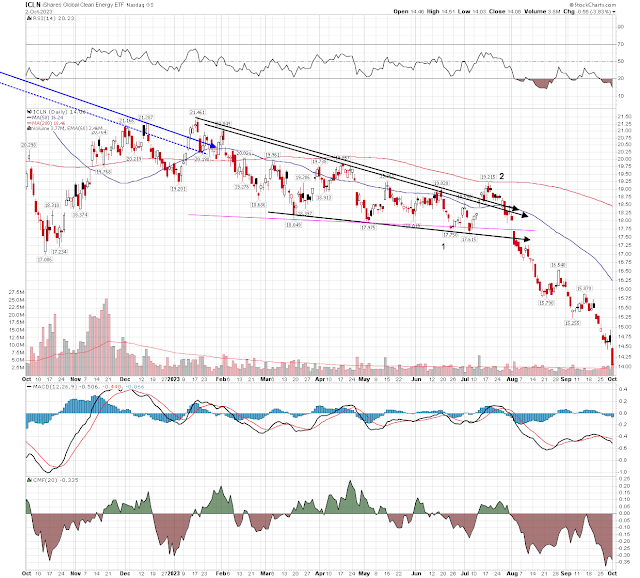Click the iShares Global Clean Energy ETF name

[x=83, y=5]
